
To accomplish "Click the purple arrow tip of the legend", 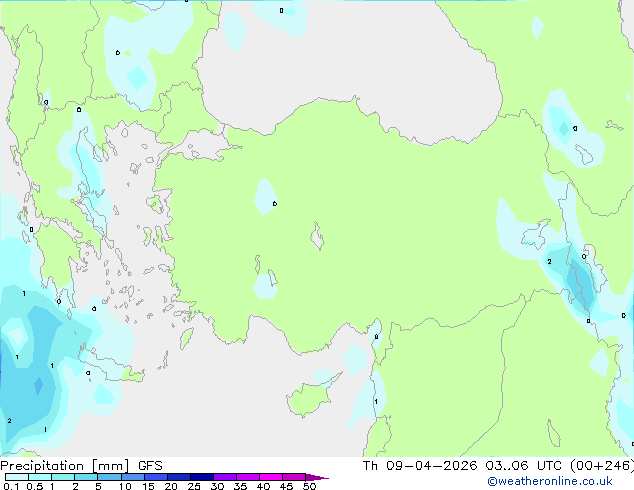I will point(317,477).
